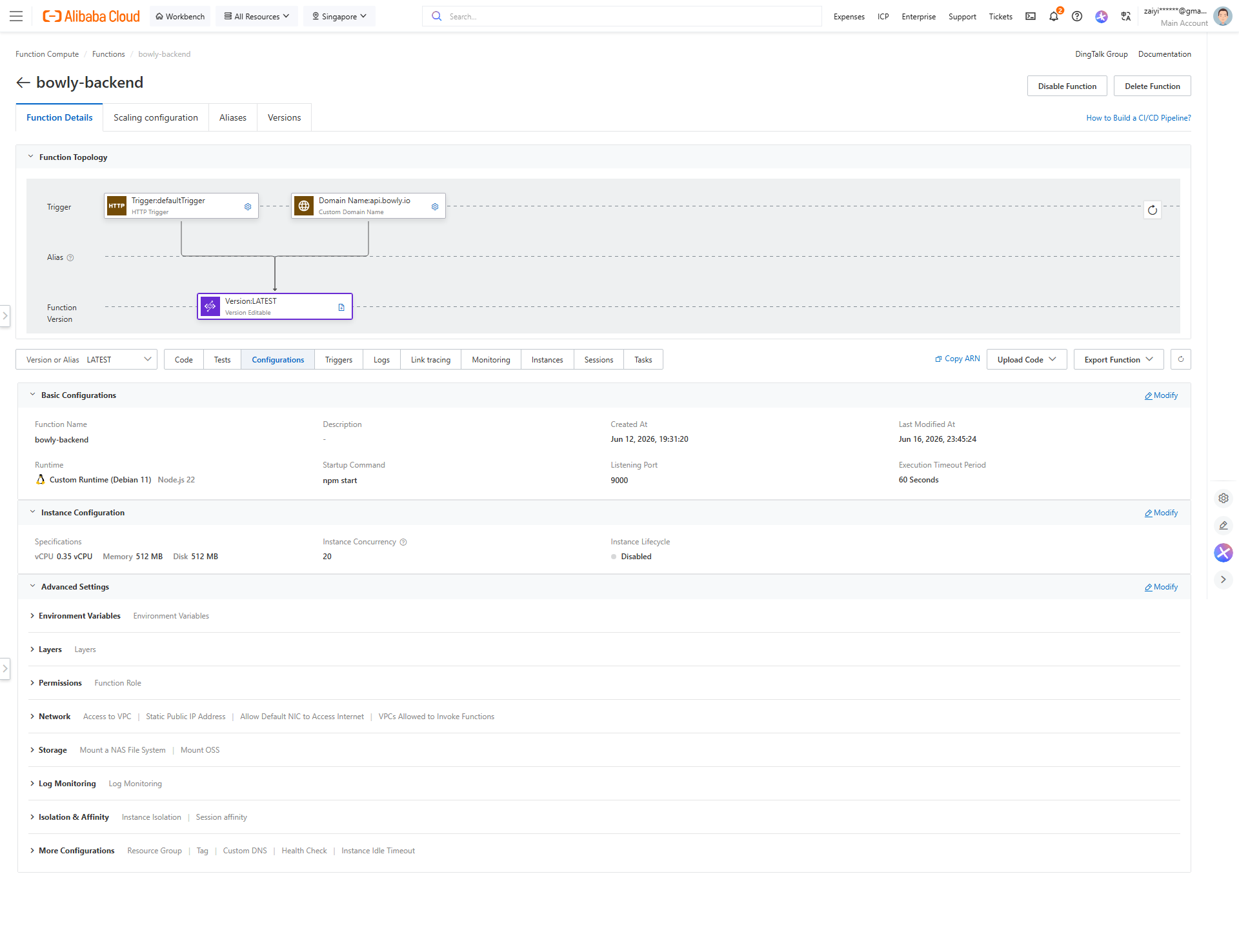Open How to Build a CI/CD Pipeline link
Viewport: 1239px width, 952px height.
point(1138,117)
